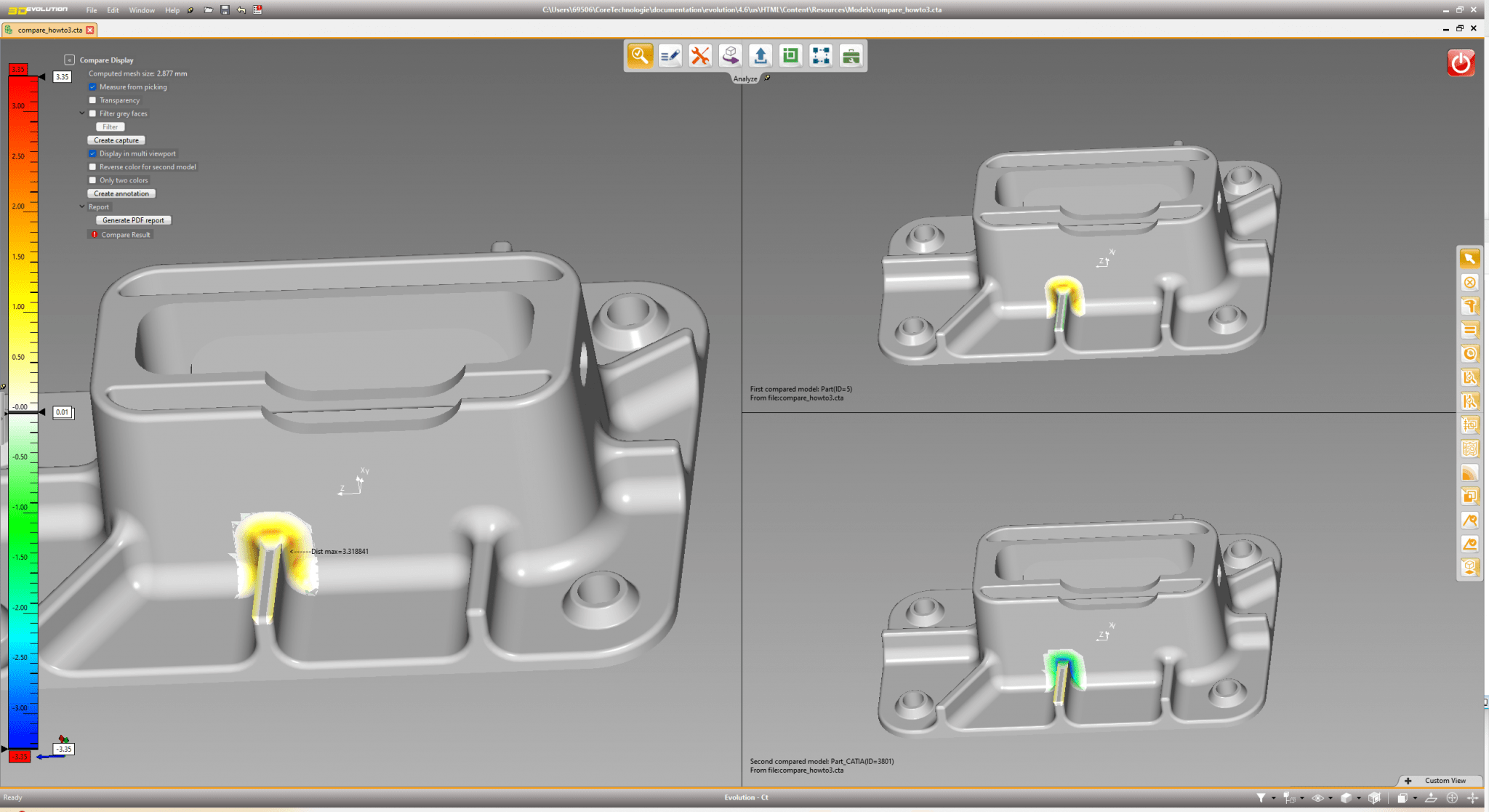
Task: Click the cube display mode icon in the status bar
Action: [1346, 797]
